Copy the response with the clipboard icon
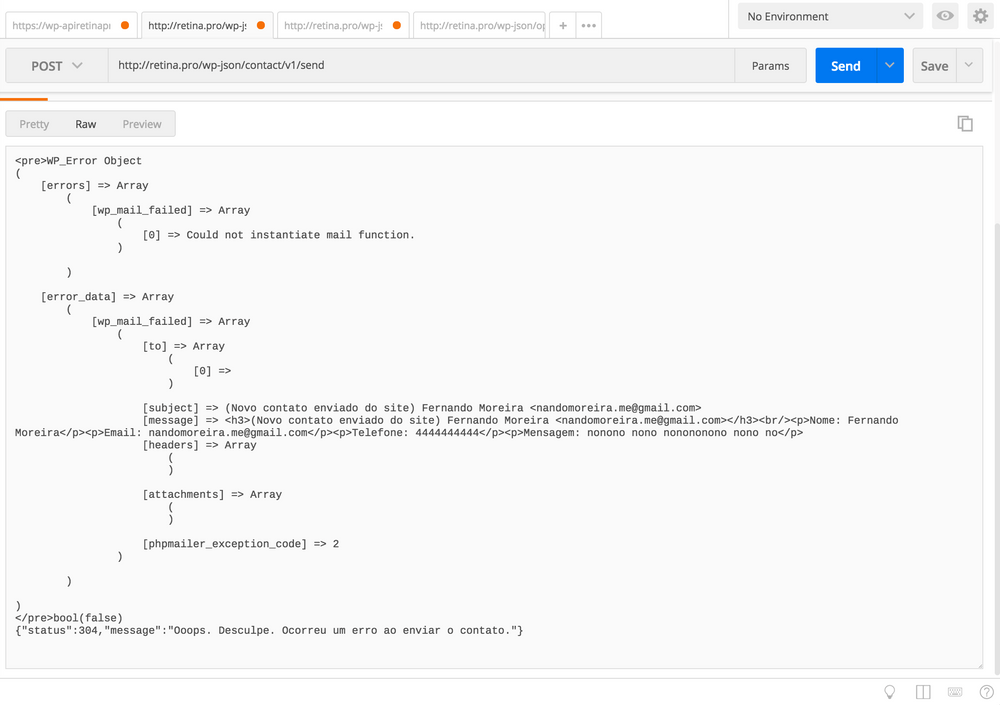Image resolution: width=1000 pixels, height=705 pixels. 965,124
